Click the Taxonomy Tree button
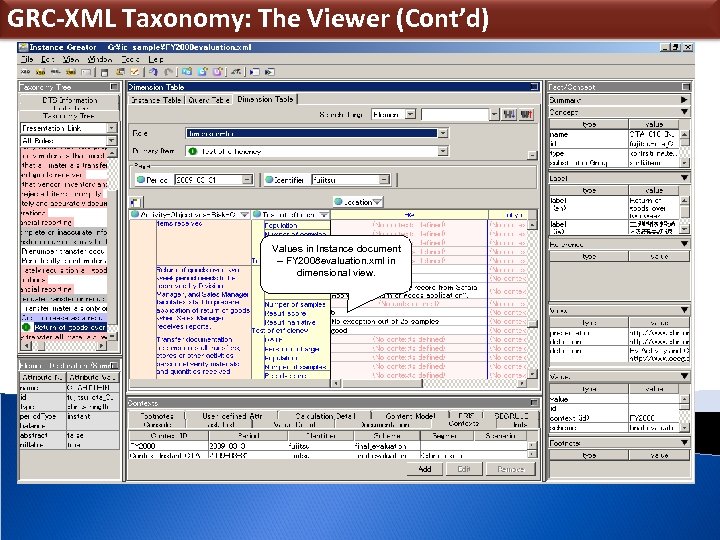720x540 pixels. 69,116
